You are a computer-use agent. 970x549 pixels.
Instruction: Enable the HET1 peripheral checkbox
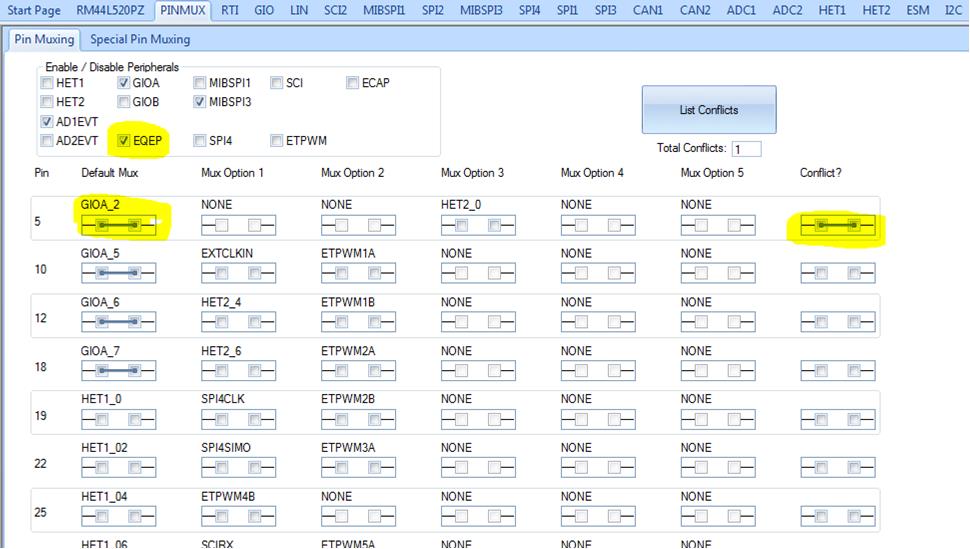coord(47,83)
